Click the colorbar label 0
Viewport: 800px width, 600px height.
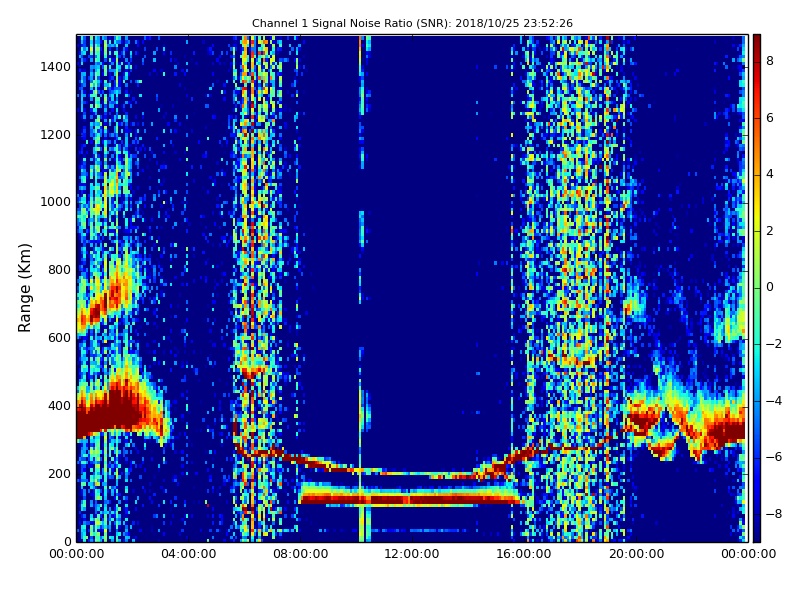point(770,287)
